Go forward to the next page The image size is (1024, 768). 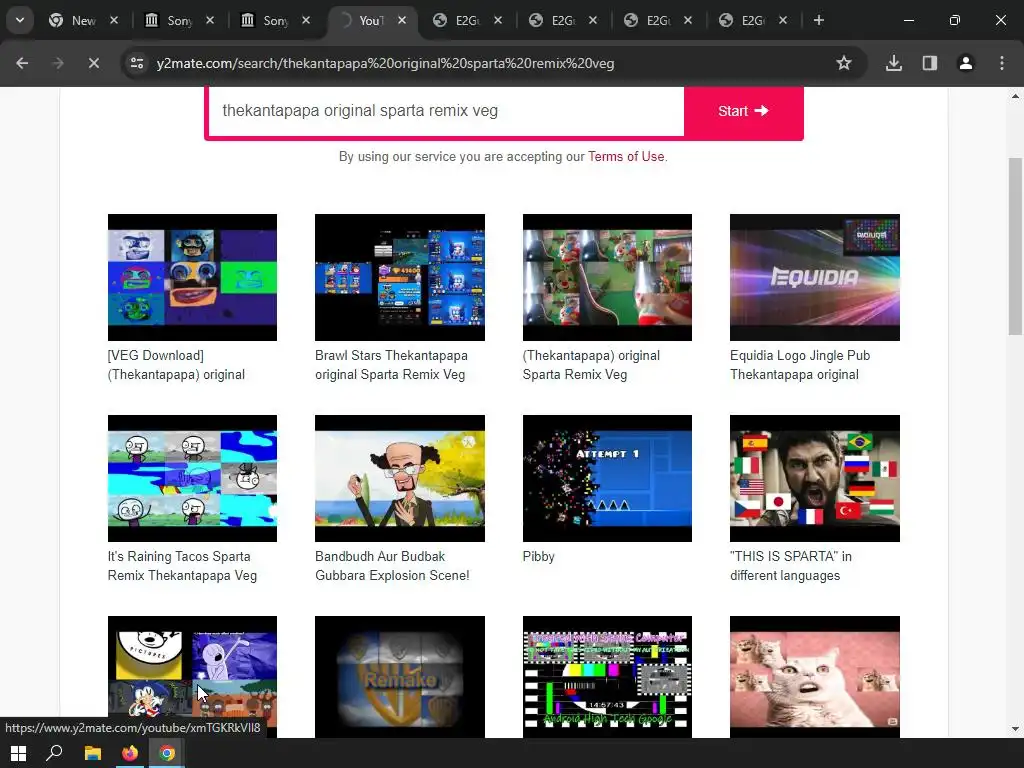click(58, 63)
